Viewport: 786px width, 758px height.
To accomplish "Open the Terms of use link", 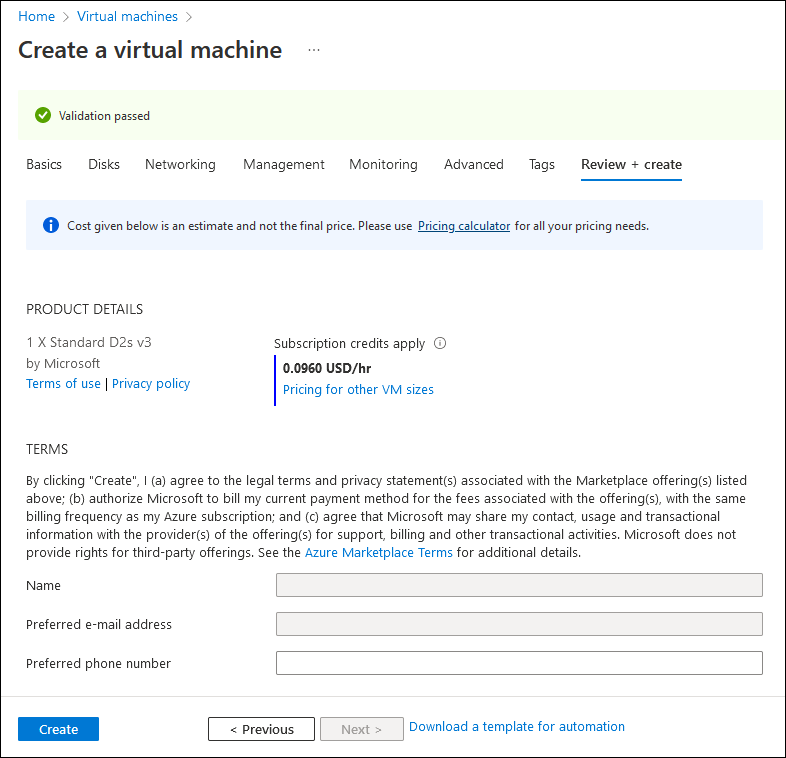I will coord(63,384).
